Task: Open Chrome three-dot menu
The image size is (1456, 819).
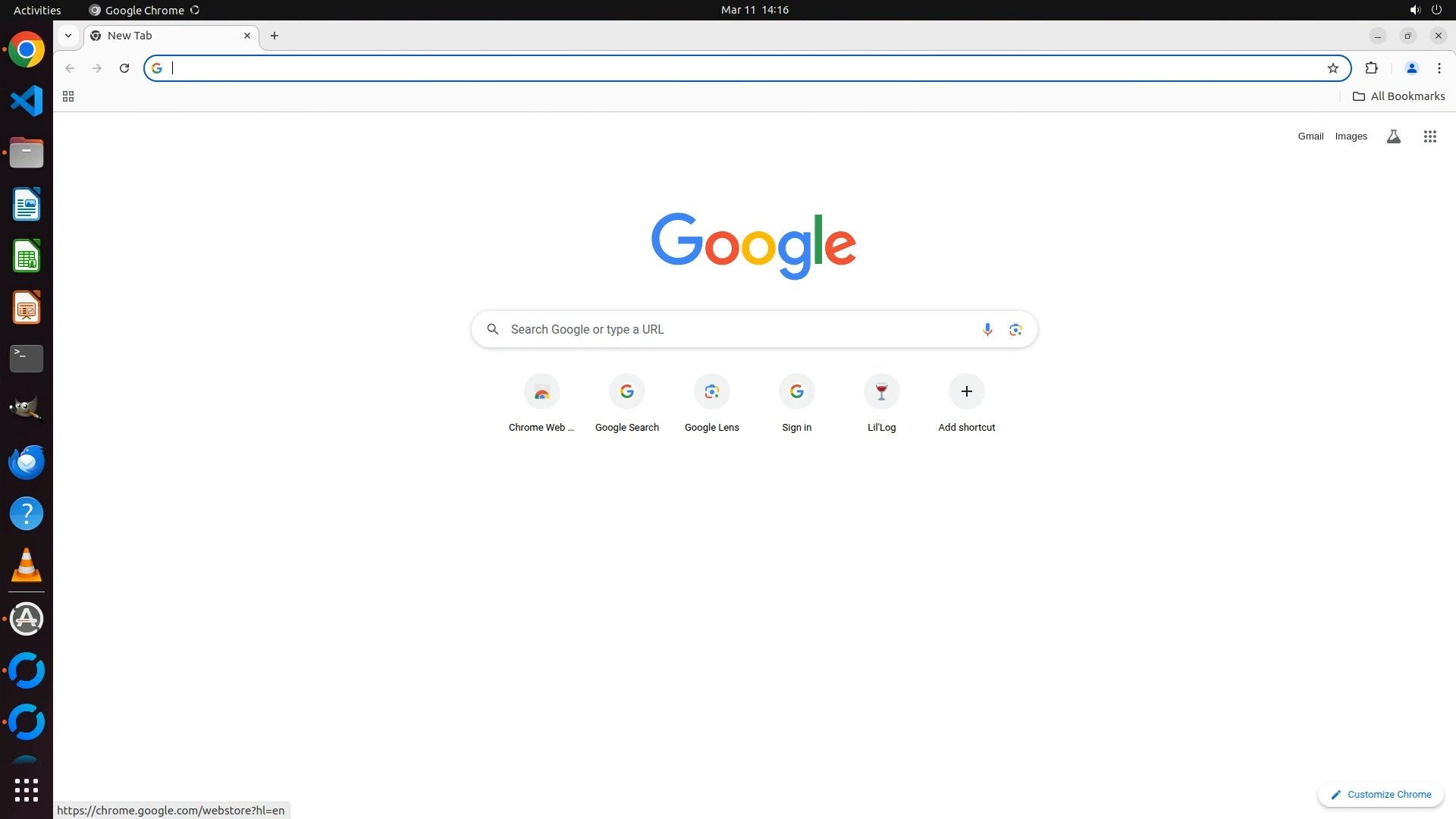Action: click(x=1439, y=68)
